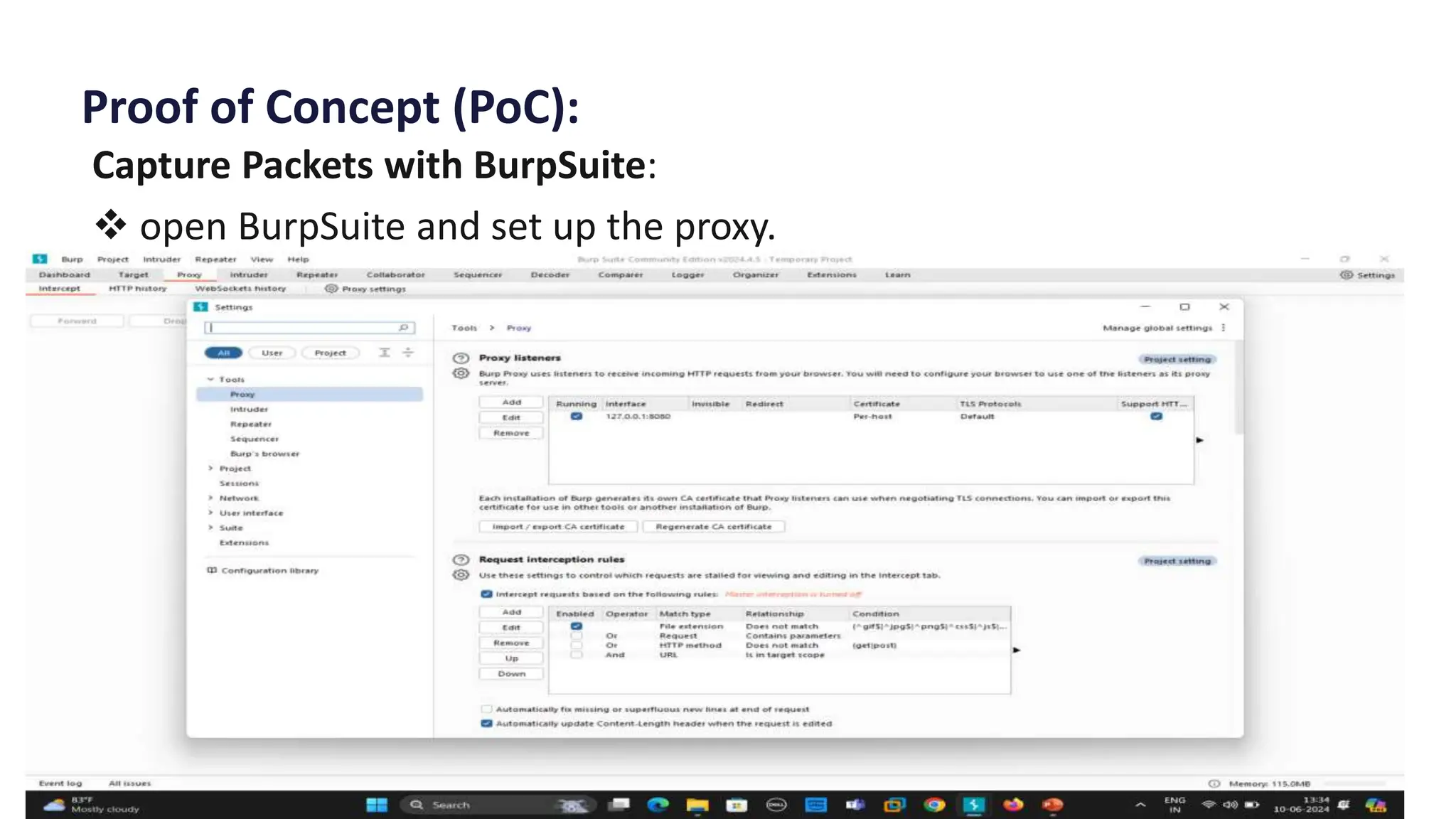Enable the HTTP method rule checkbox
Image resolution: width=1456 pixels, height=819 pixels.
(x=577, y=646)
